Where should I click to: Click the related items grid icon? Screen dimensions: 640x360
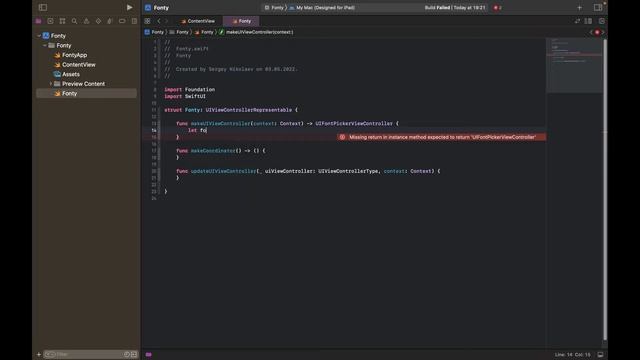147,21
